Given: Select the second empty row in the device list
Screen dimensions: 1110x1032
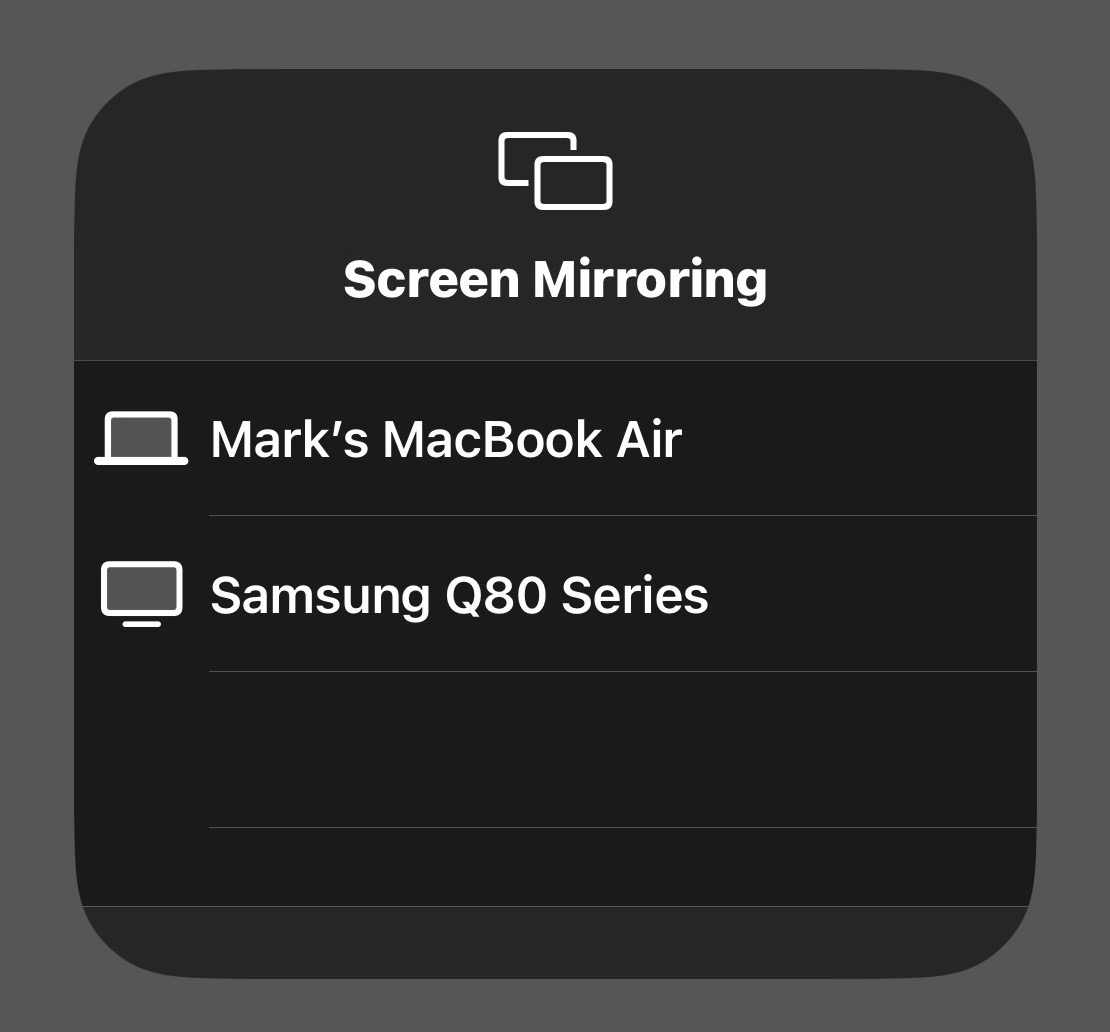Looking at the screenshot, I should point(555,867).
